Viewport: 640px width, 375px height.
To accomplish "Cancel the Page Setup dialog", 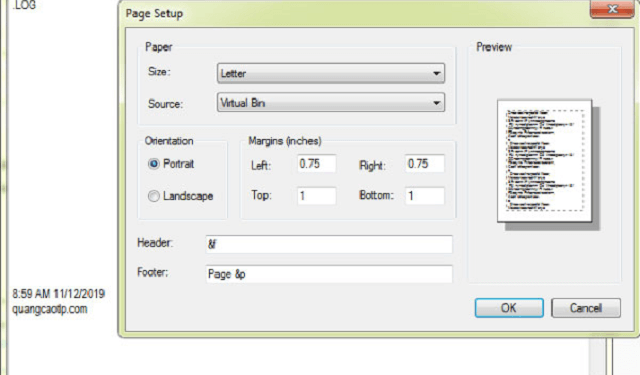I will point(586,308).
